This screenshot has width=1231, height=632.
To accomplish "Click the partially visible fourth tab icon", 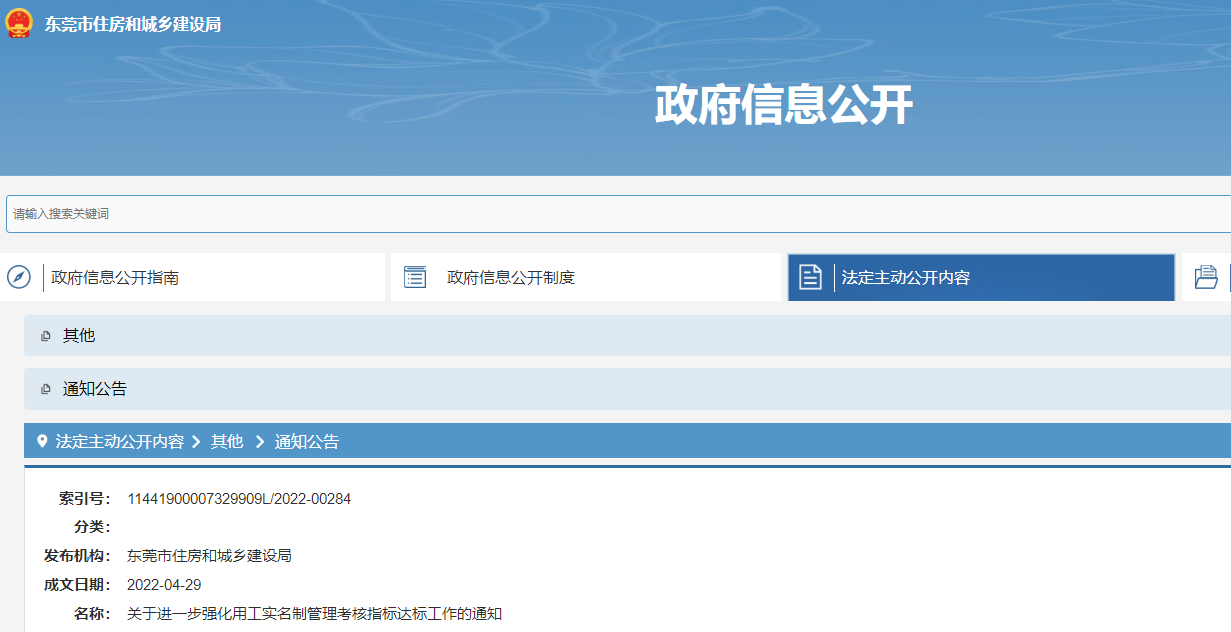I will point(1207,277).
